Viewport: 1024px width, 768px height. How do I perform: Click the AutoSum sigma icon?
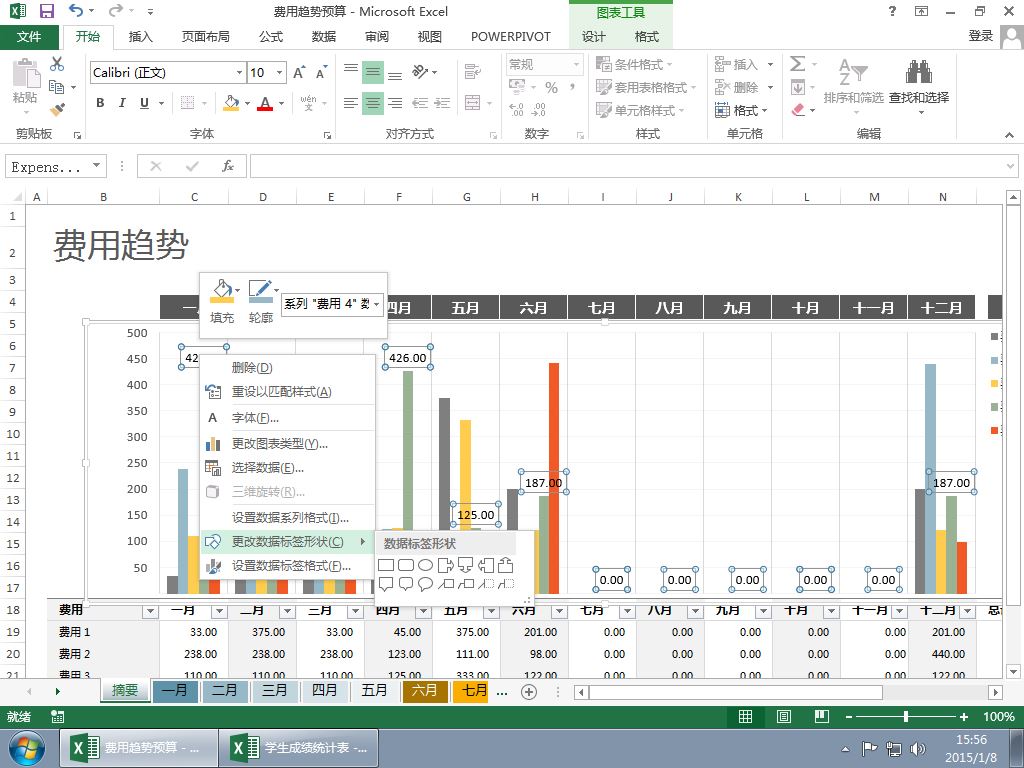[797, 64]
